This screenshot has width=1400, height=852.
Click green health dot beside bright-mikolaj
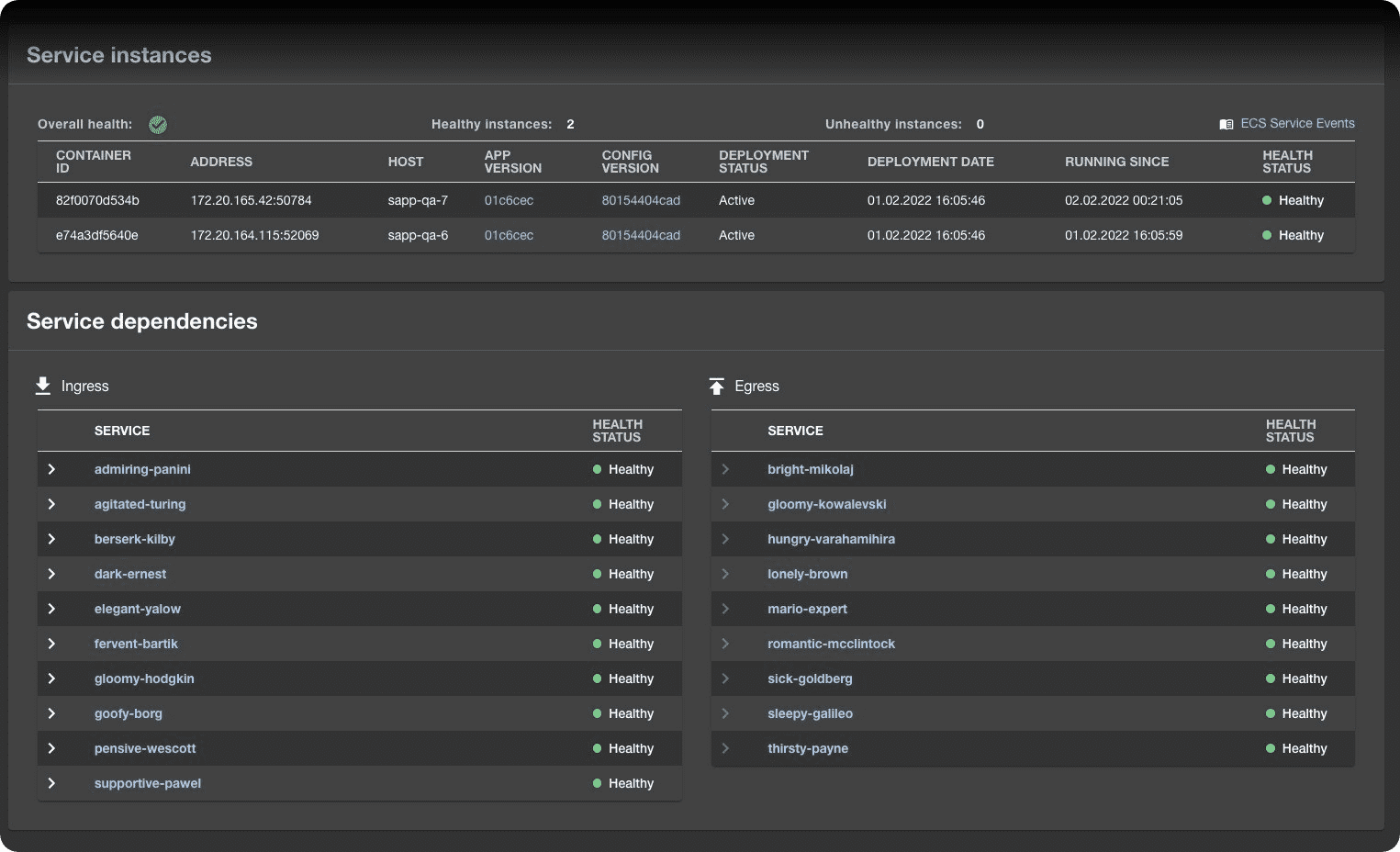point(1271,469)
